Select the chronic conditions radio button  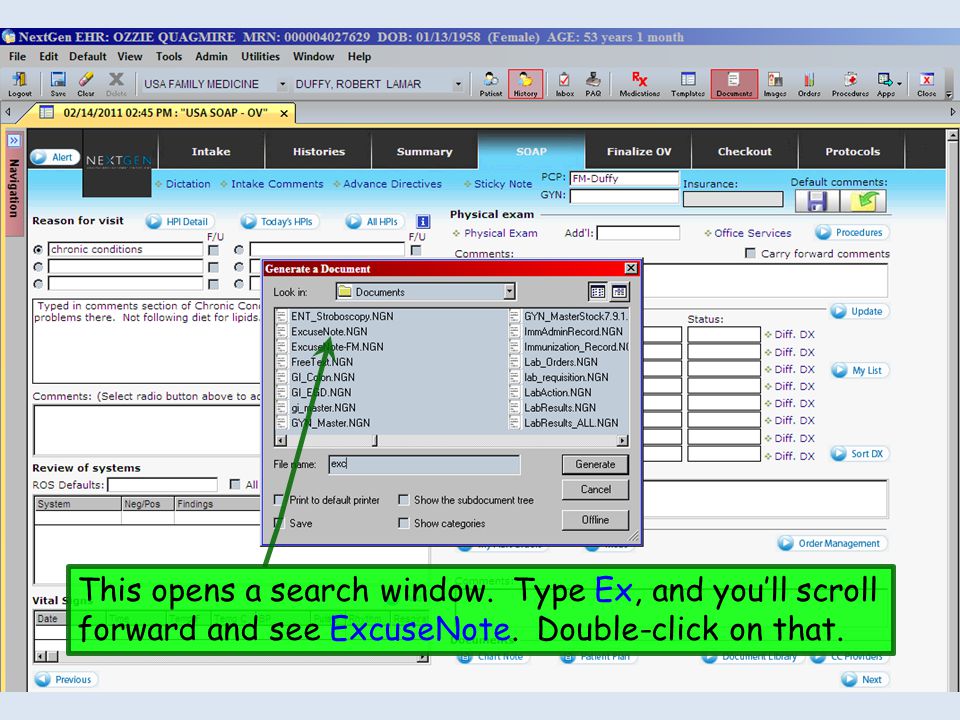39,250
